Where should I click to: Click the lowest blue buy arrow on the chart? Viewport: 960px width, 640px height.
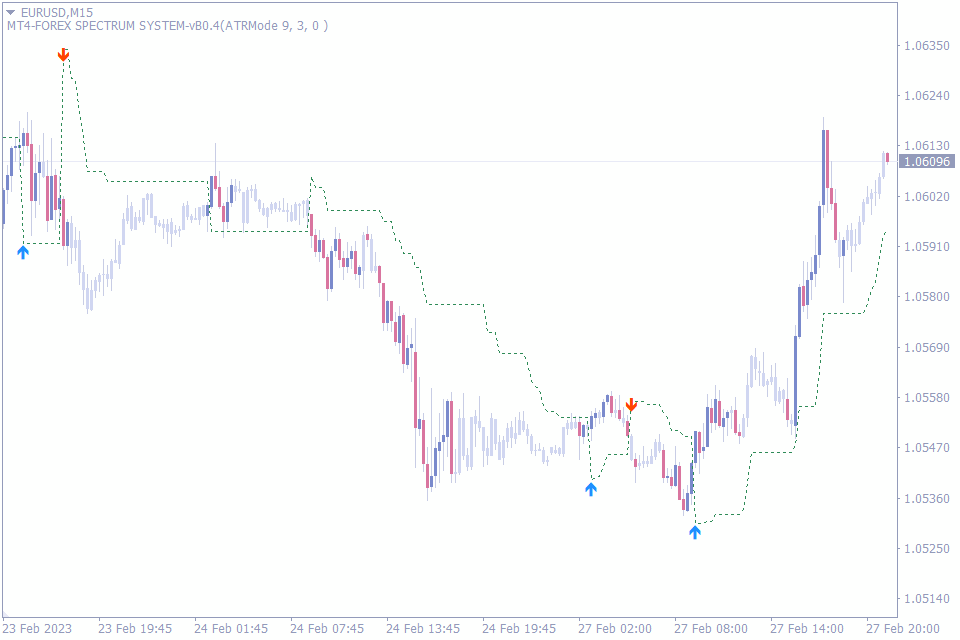point(695,532)
